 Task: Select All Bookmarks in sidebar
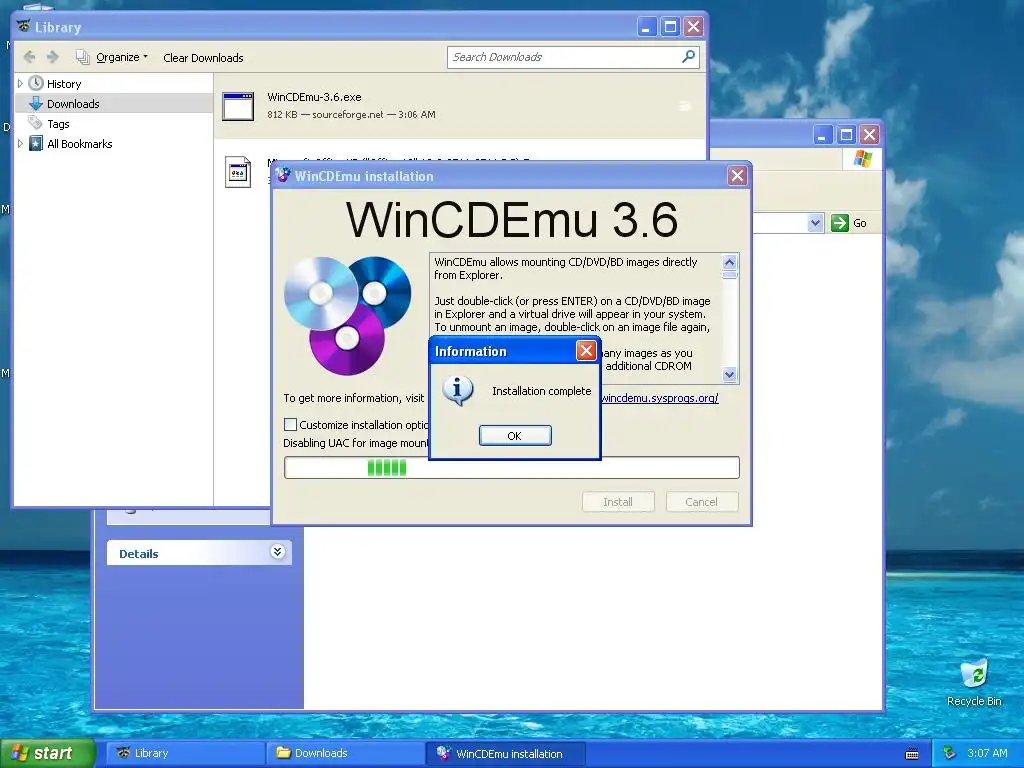[x=80, y=144]
